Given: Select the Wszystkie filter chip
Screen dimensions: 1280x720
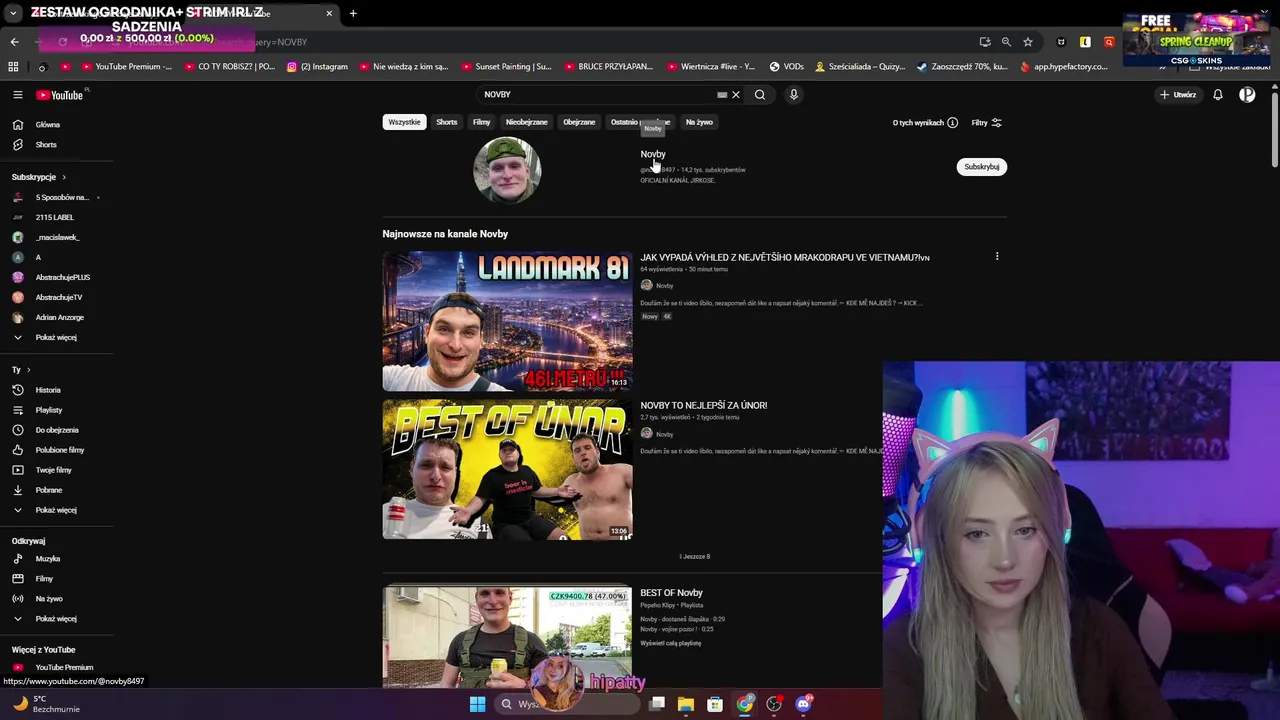Looking at the screenshot, I should click(404, 122).
